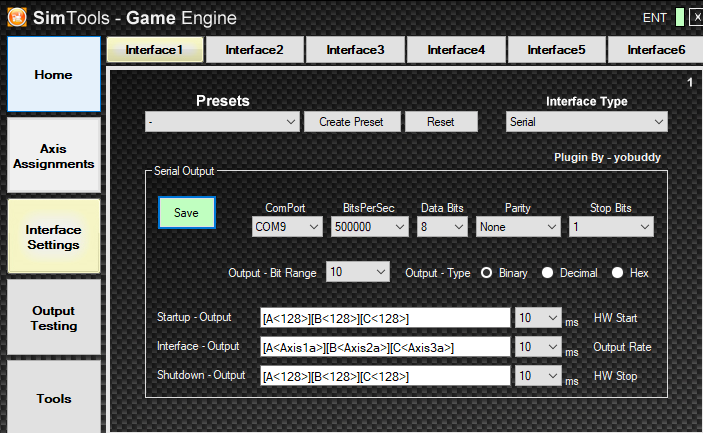Select the Decimal output type

coord(547,273)
